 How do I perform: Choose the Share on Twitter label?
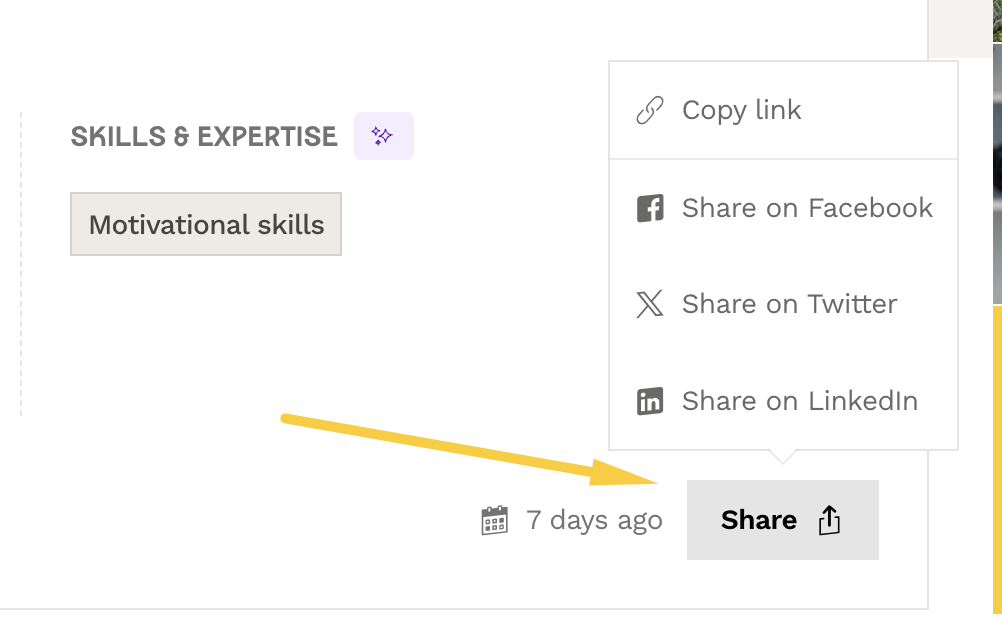789,304
